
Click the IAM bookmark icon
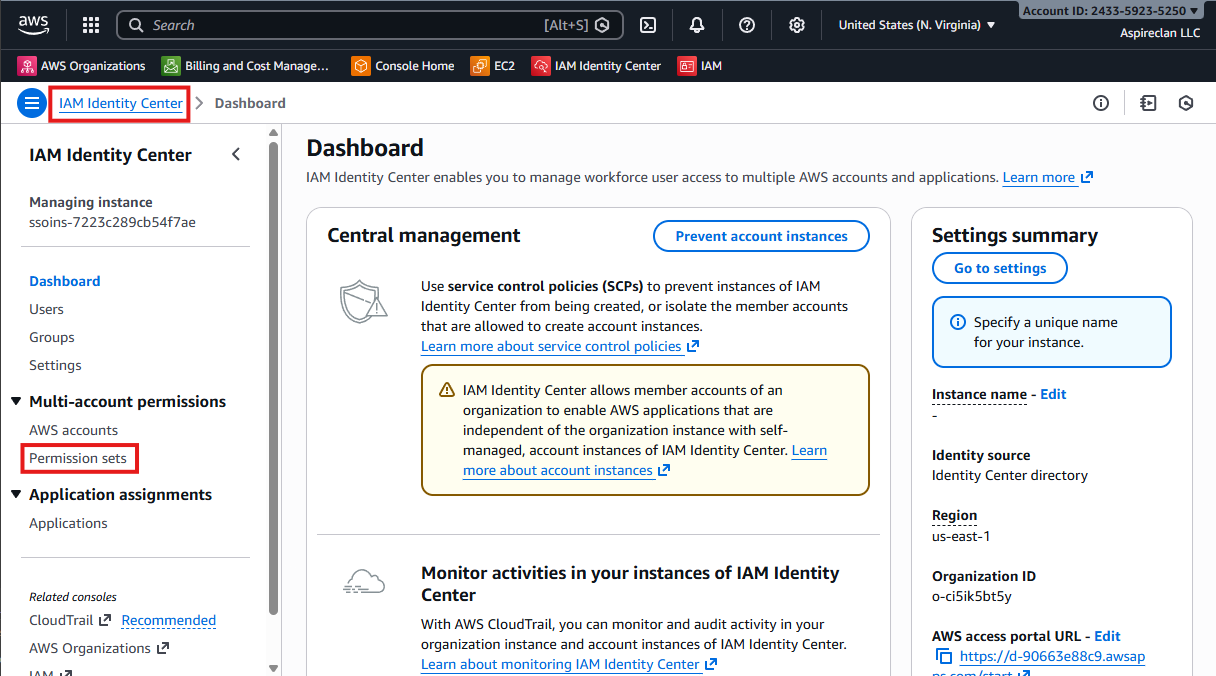pos(687,66)
